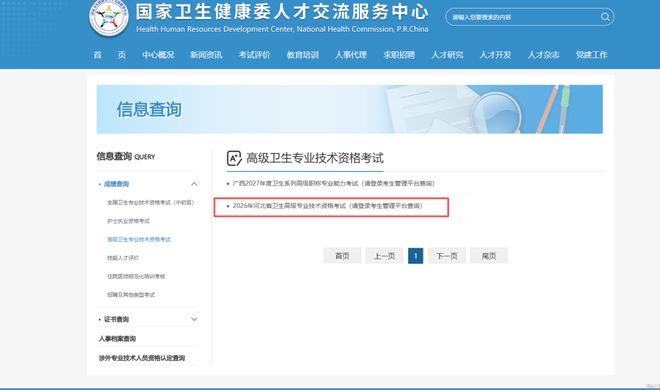This screenshot has width=660, height=390.
Task: Select 证书查询 in the sidebar
Action: (116, 319)
